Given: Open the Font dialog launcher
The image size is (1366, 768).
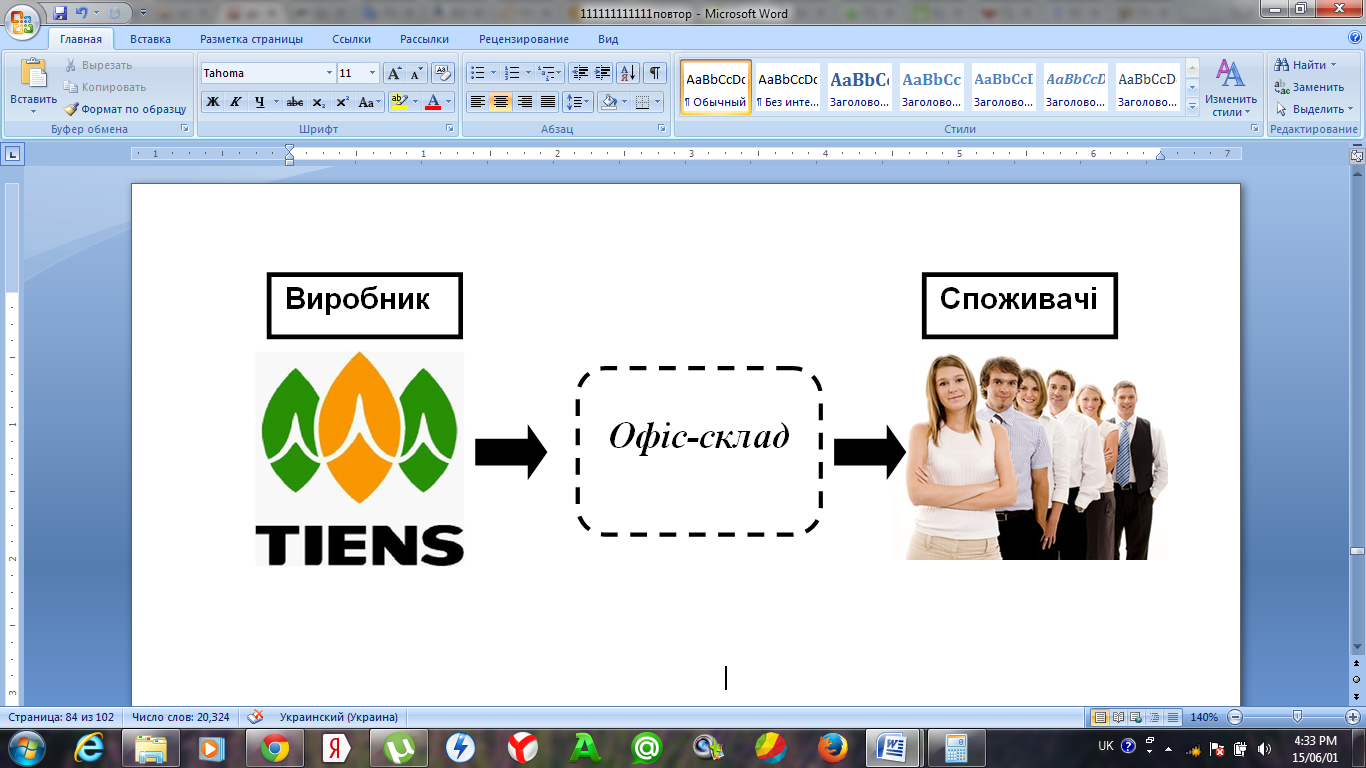Looking at the screenshot, I should [449, 129].
